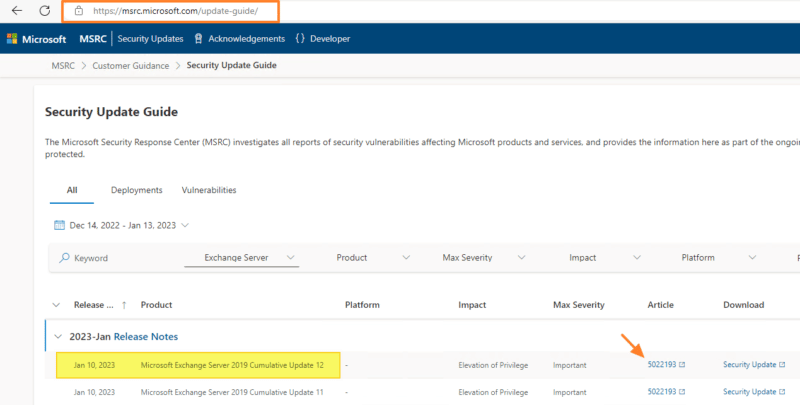Open the Security Updates menu item
800x405 pixels.
(150, 39)
